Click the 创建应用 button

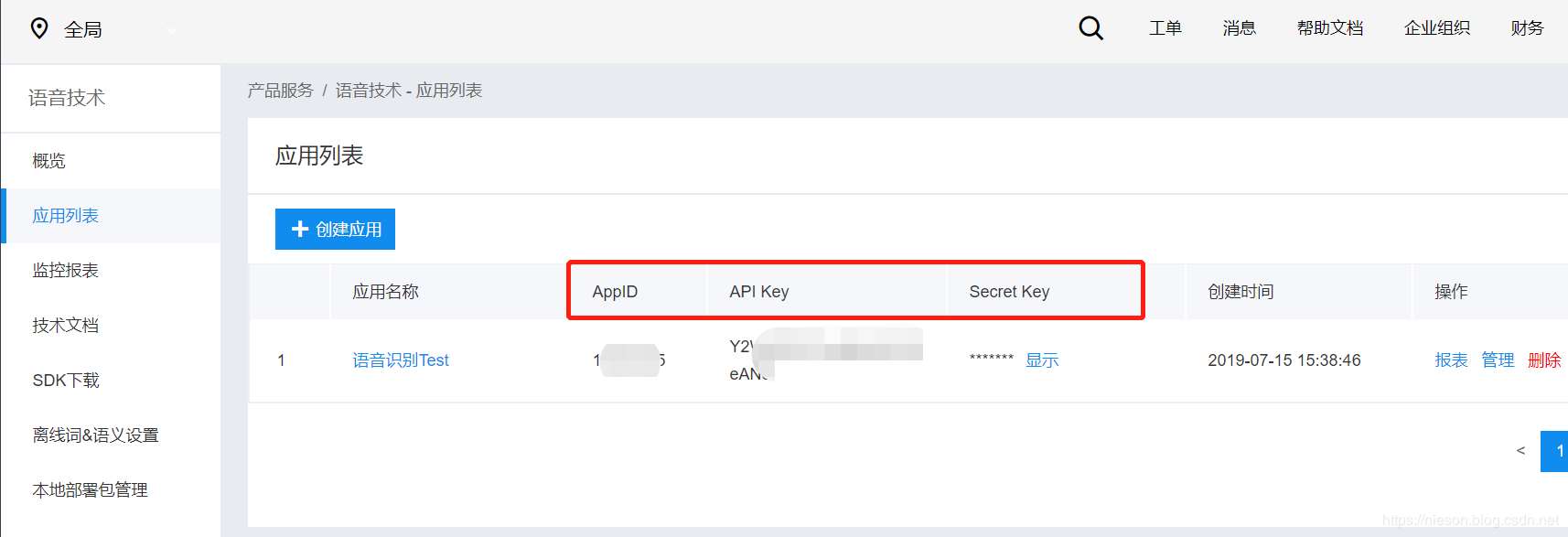335,229
